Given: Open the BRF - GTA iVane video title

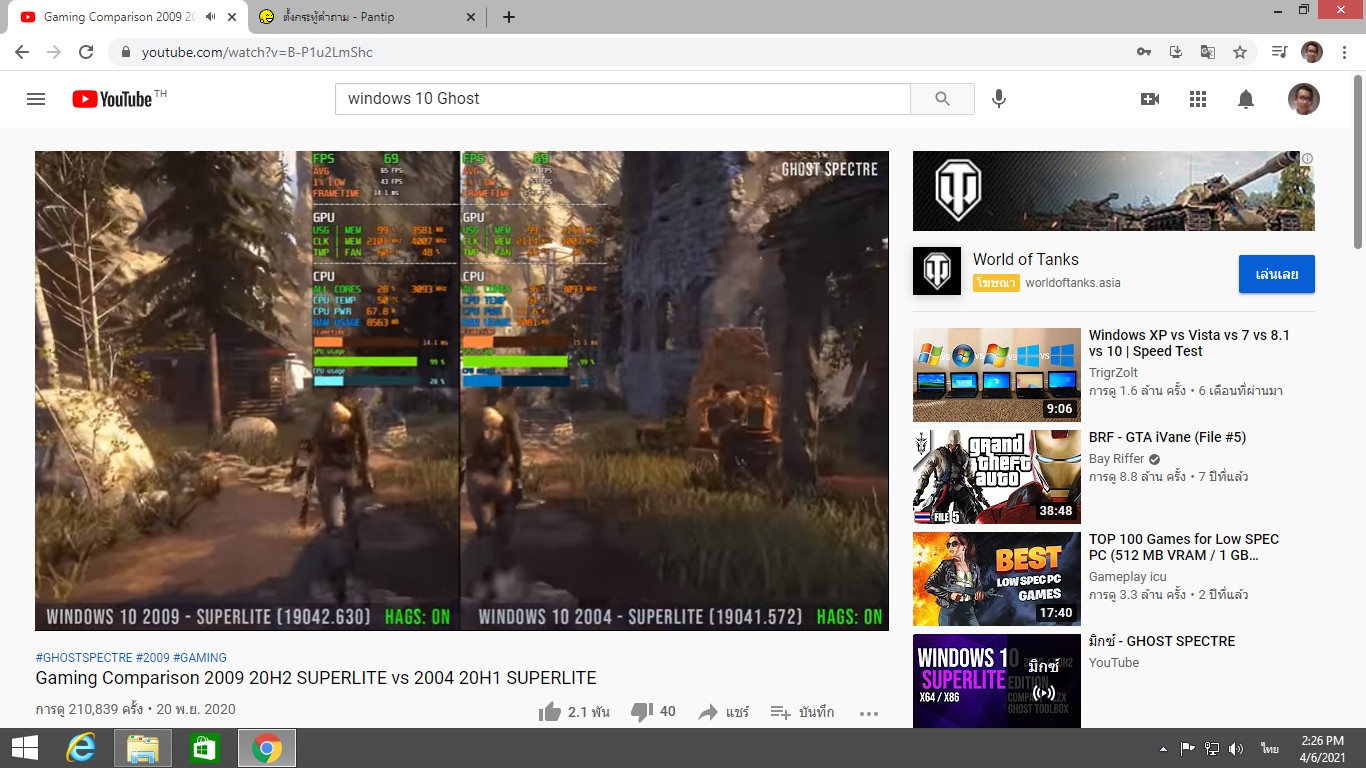Looking at the screenshot, I should point(1168,437).
